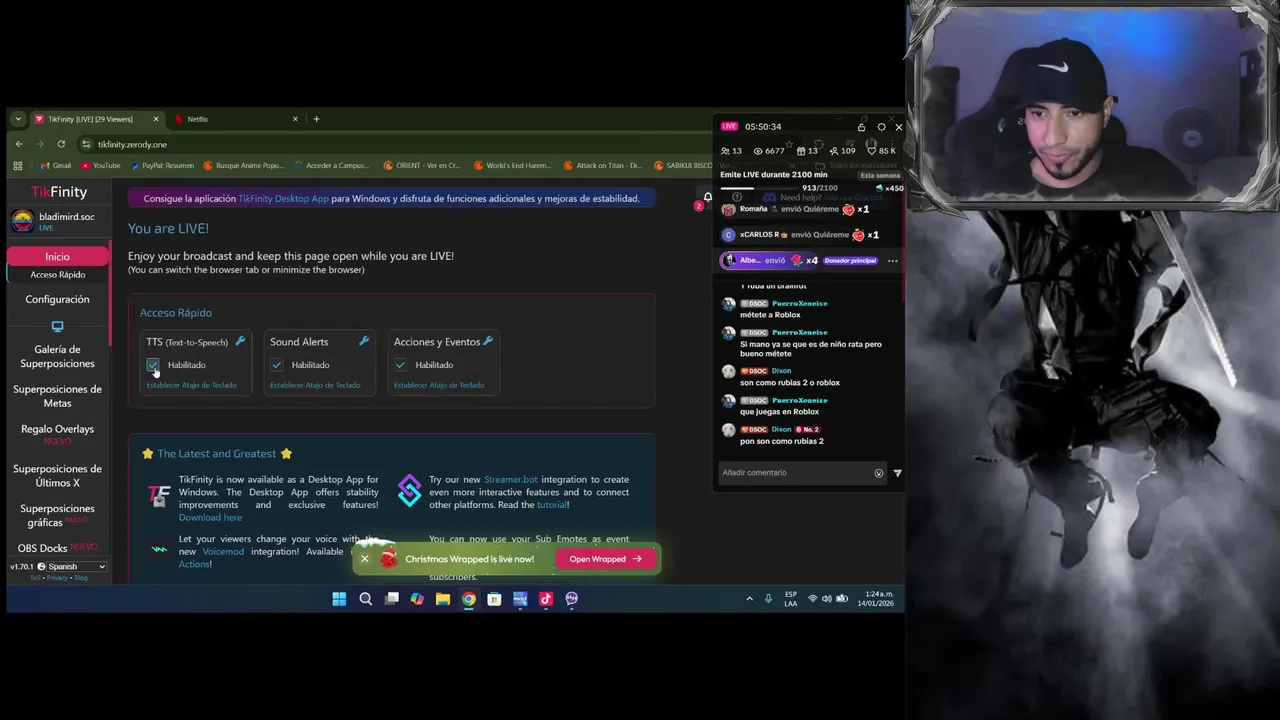Click Open Wrapped button
Image resolution: width=1280 pixels, height=720 pixels.
pyautogui.click(x=606, y=559)
